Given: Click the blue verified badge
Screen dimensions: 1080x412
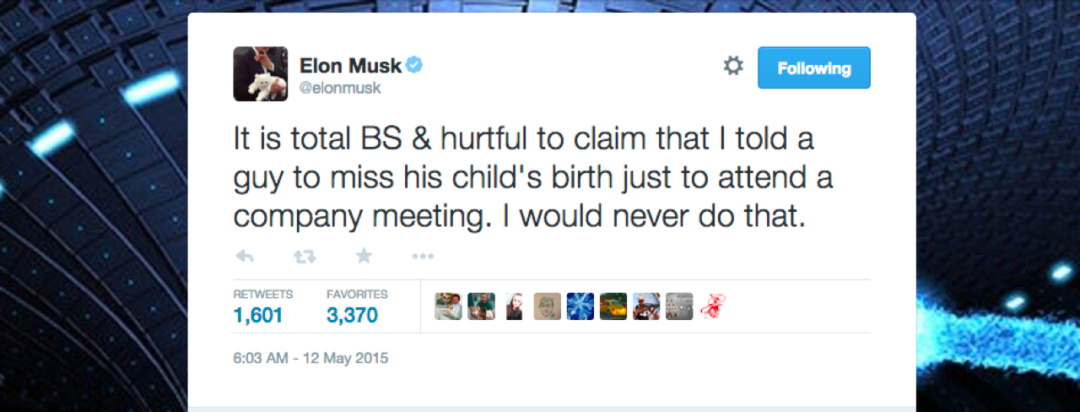Looking at the screenshot, I should 413,66.
